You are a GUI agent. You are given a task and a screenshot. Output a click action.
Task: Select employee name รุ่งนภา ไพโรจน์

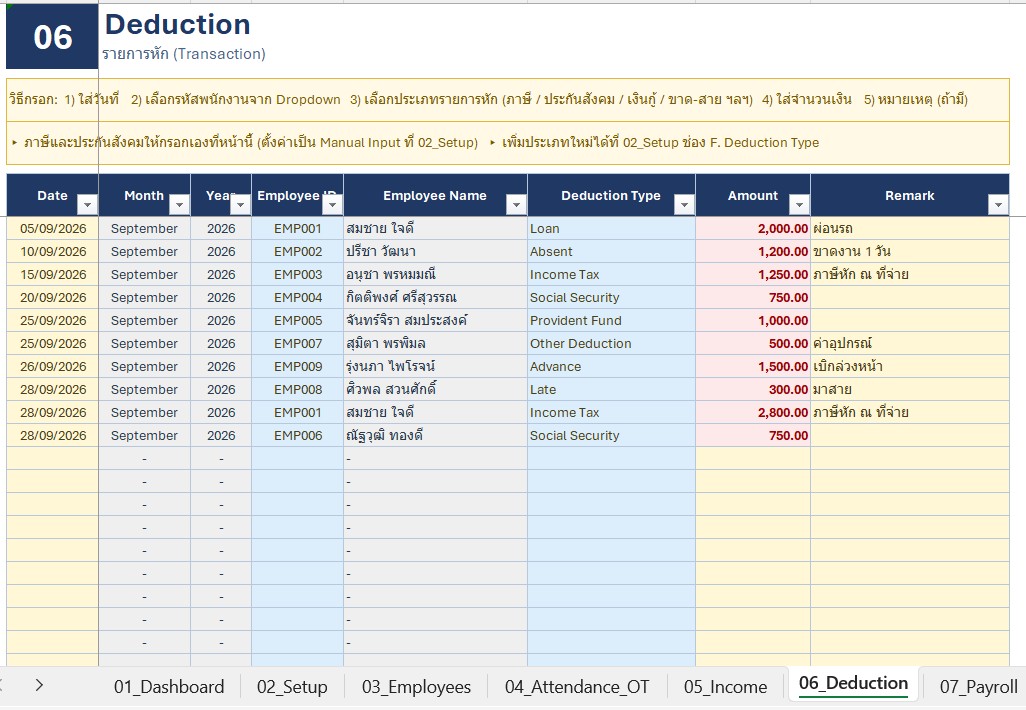435,366
